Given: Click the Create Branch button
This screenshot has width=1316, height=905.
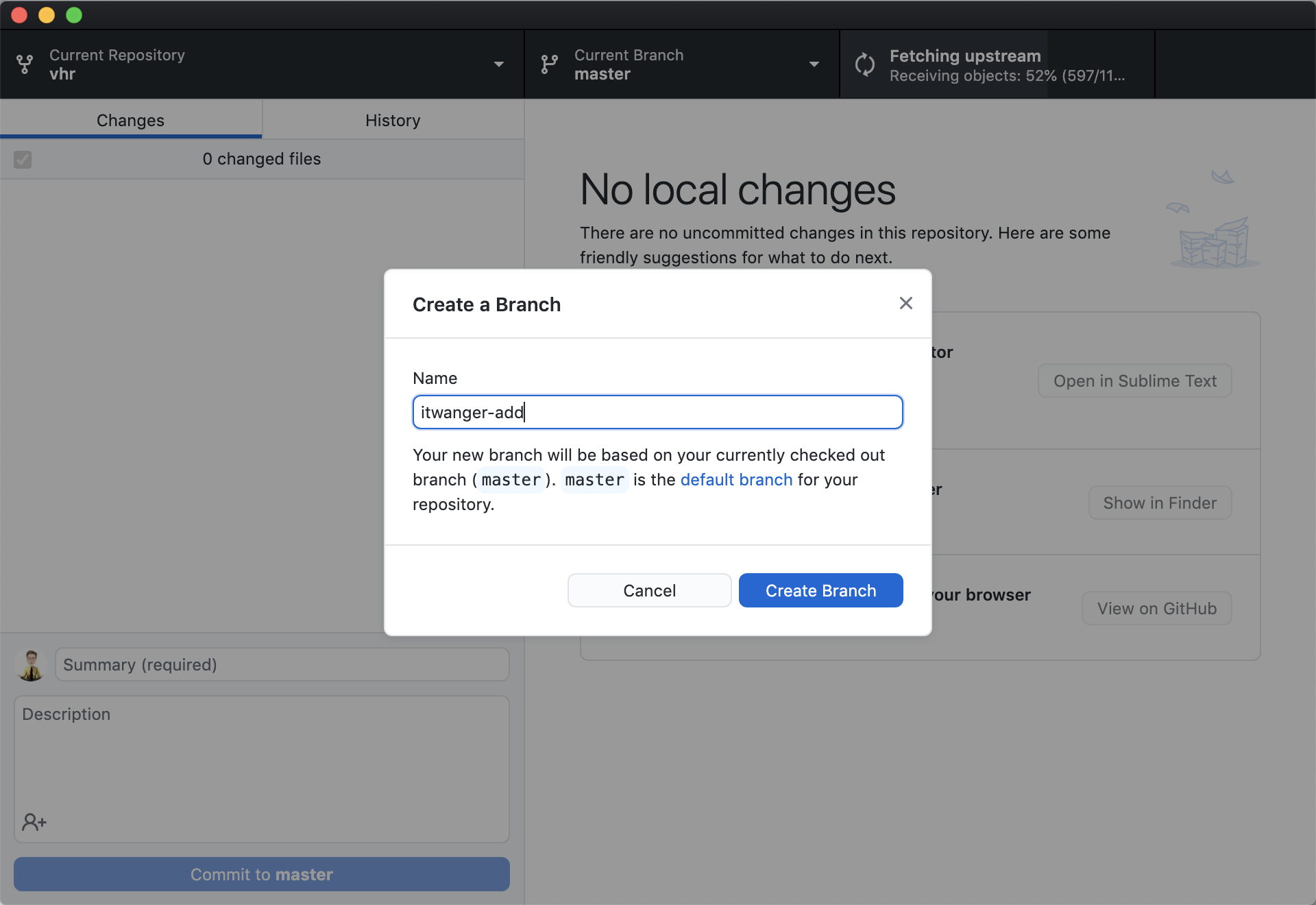Looking at the screenshot, I should [820, 590].
